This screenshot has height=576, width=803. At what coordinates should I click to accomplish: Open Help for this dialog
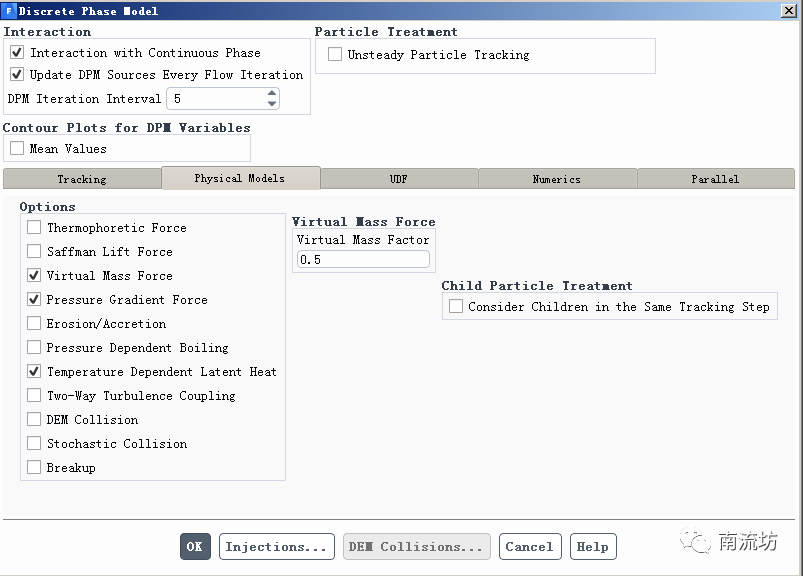(x=592, y=547)
